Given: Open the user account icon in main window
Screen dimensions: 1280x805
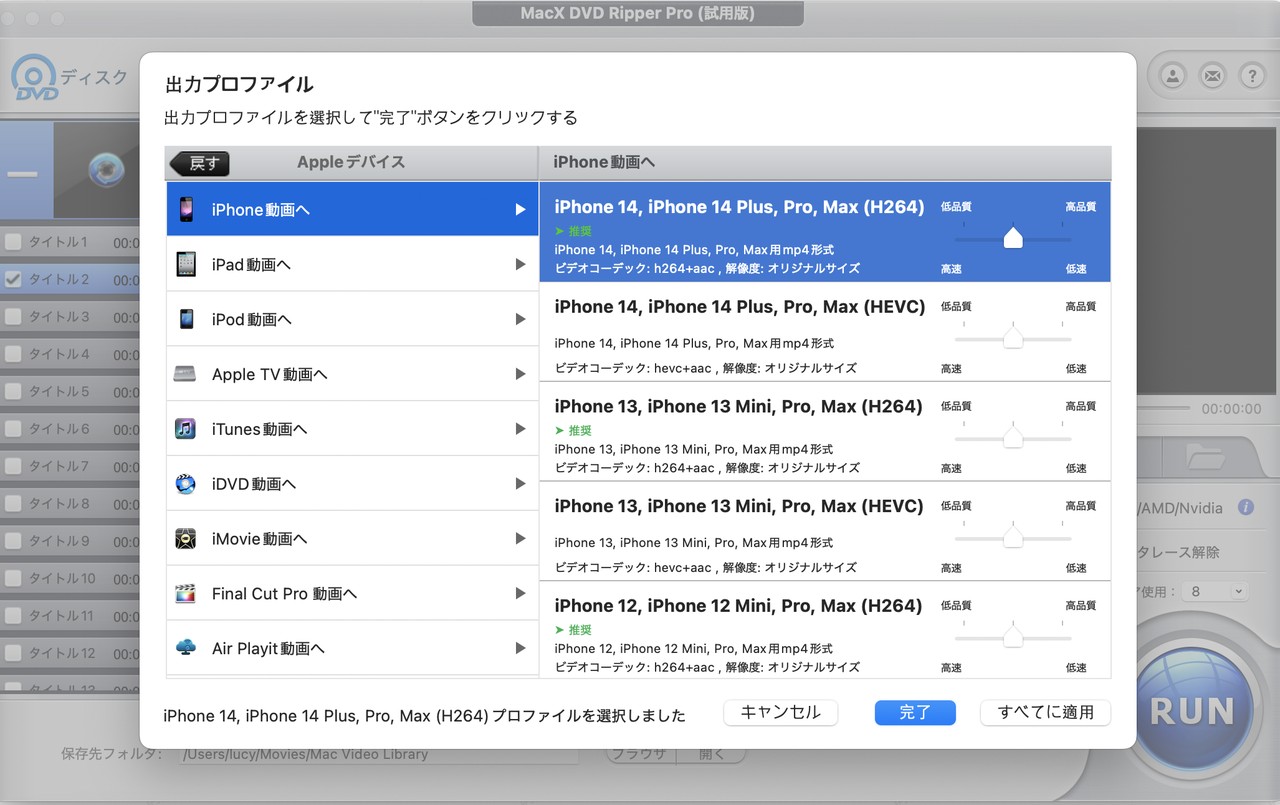Looking at the screenshot, I should click(1173, 75).
